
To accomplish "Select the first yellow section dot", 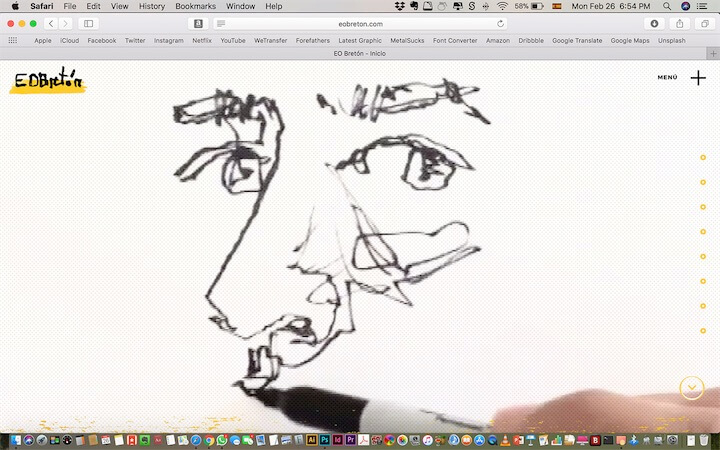I will (x=703, y=157).
